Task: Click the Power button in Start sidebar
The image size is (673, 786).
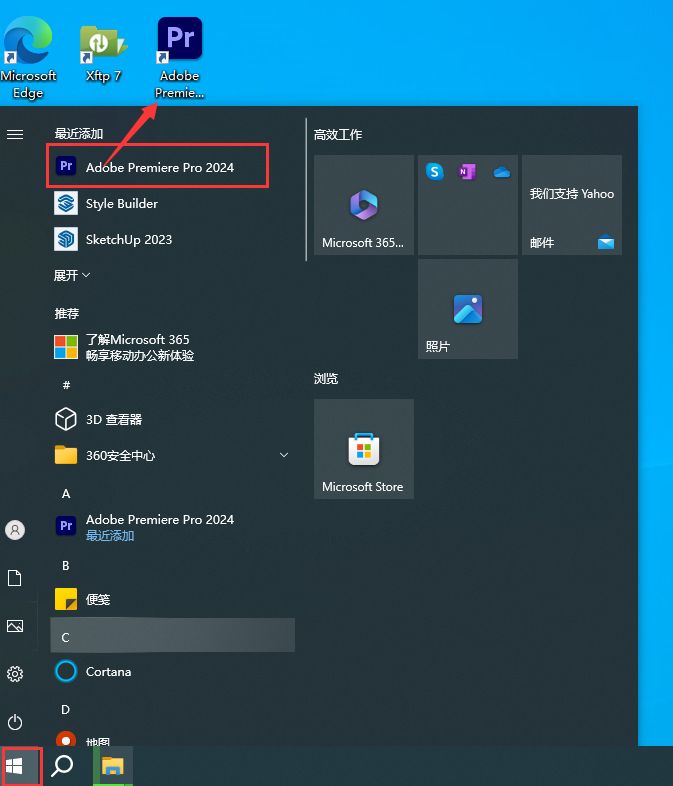Action: pyautogui.click(x=15, y=722)
